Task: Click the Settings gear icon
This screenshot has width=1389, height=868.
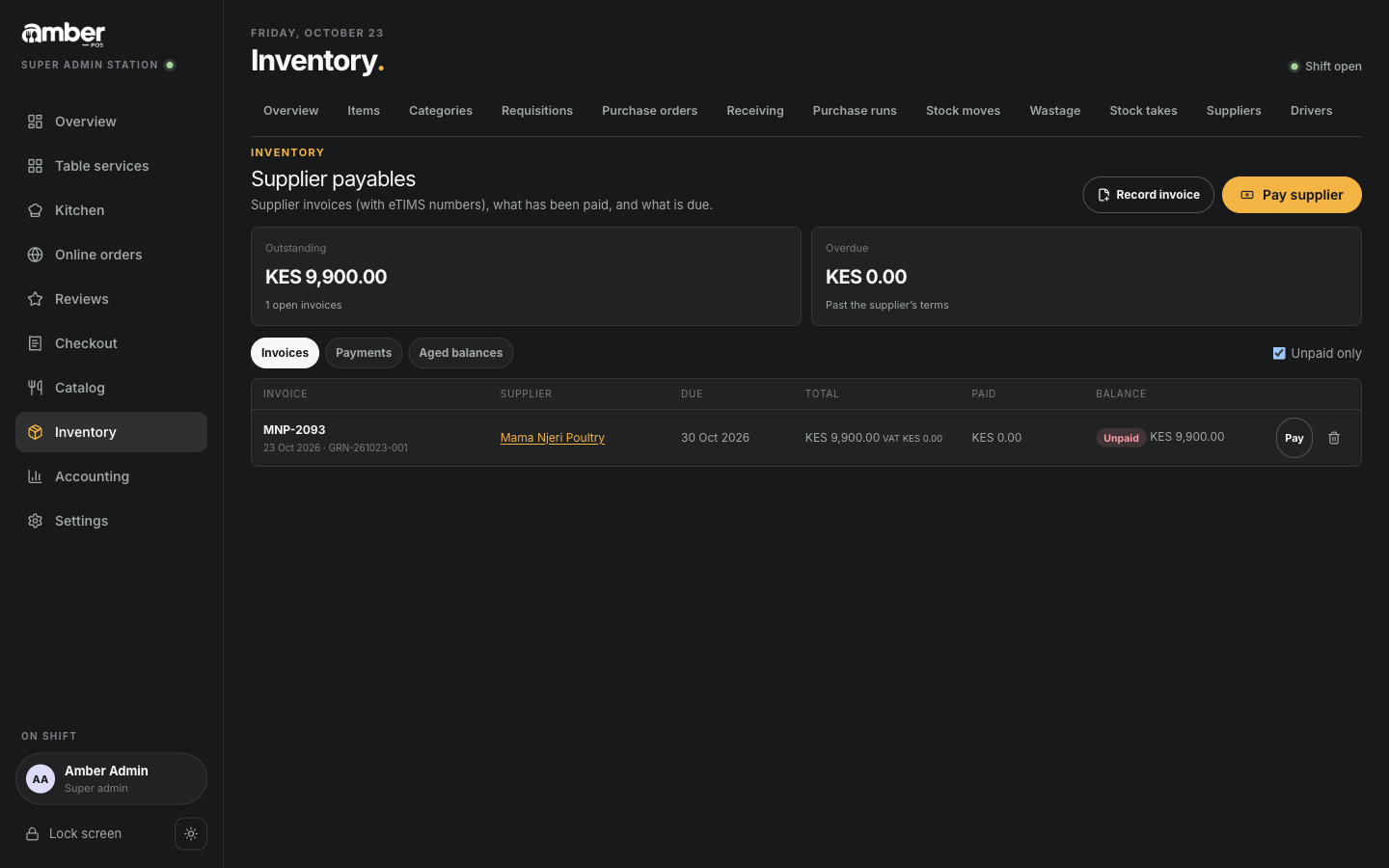Action: [35, 521]
